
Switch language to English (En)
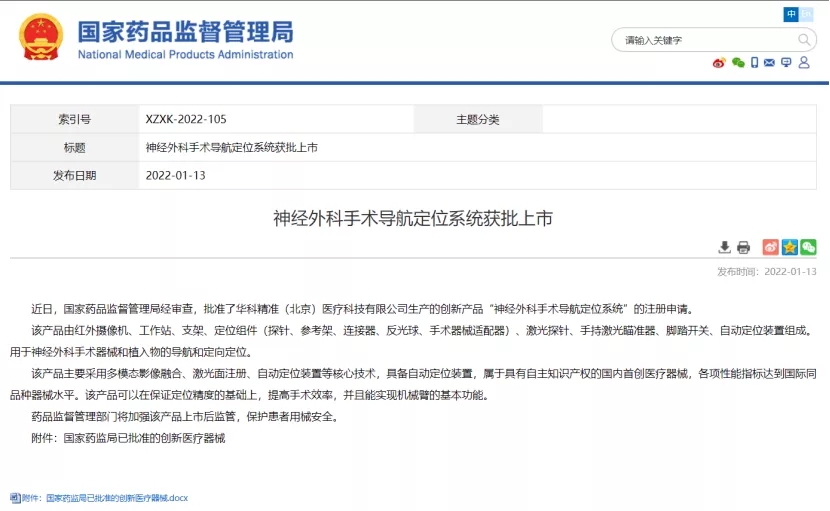click(806, 14)
